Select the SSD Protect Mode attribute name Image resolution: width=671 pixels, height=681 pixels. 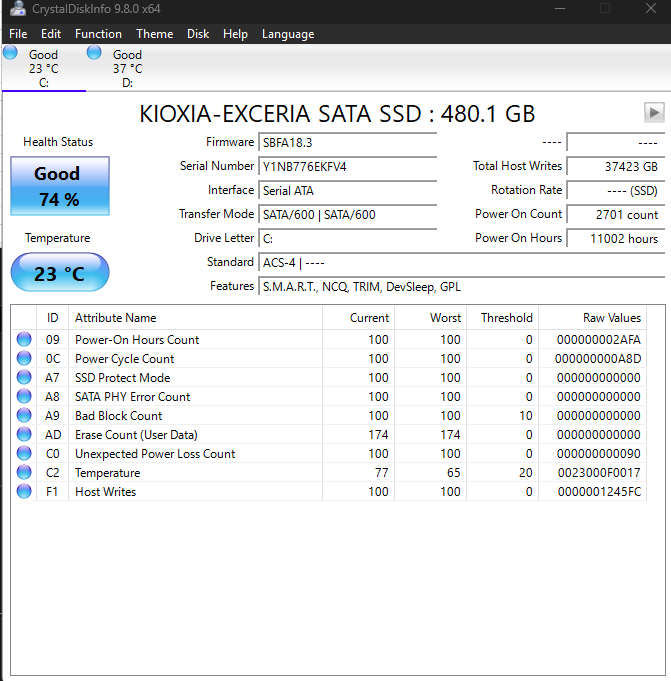[122, 378]
